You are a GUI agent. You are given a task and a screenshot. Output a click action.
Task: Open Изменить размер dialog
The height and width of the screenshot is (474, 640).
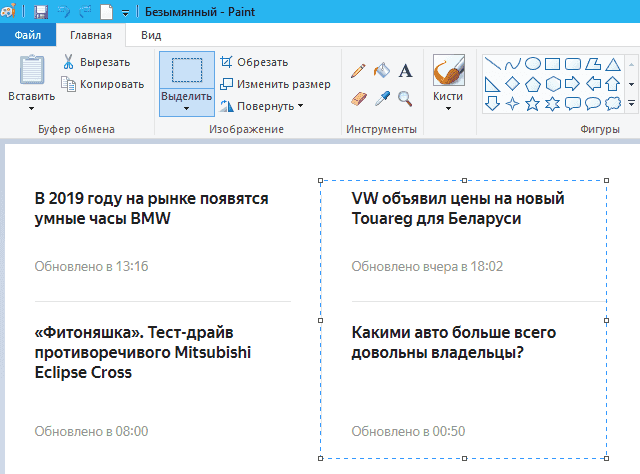click(276, 84)
